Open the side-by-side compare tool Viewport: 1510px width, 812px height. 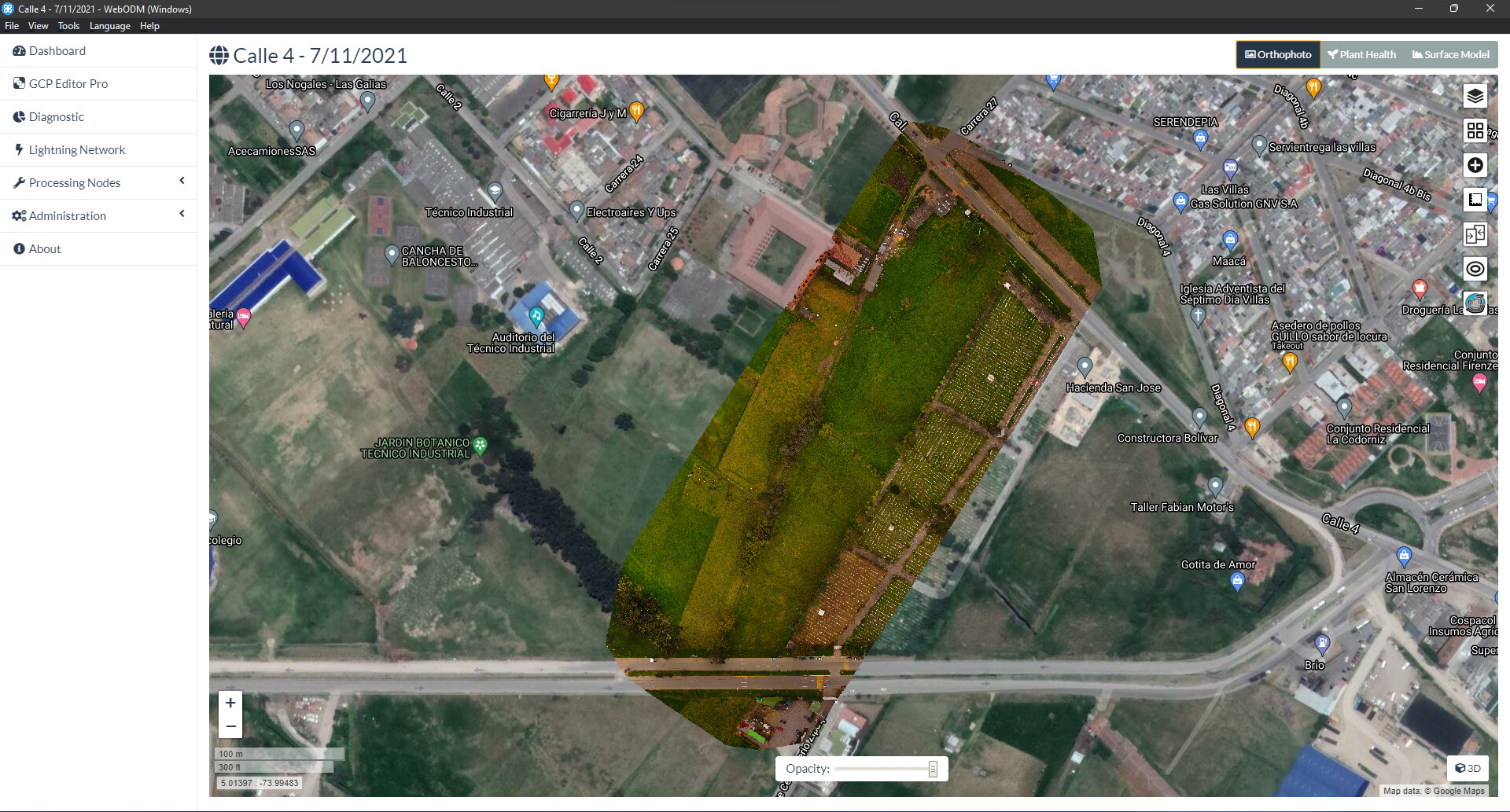click(x=1475, y=234)
